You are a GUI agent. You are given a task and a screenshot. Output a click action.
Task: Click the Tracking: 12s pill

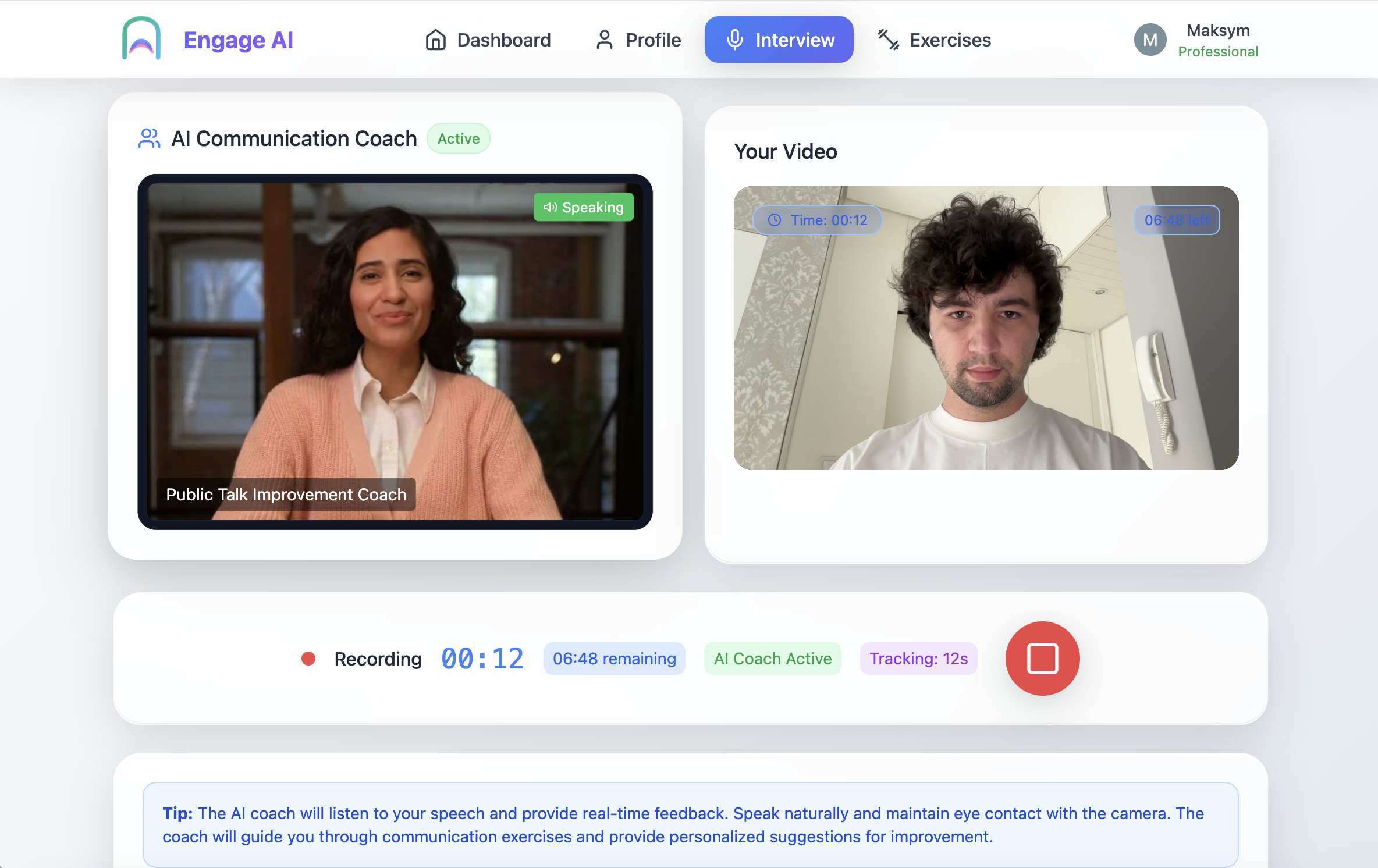coord(918,659)
